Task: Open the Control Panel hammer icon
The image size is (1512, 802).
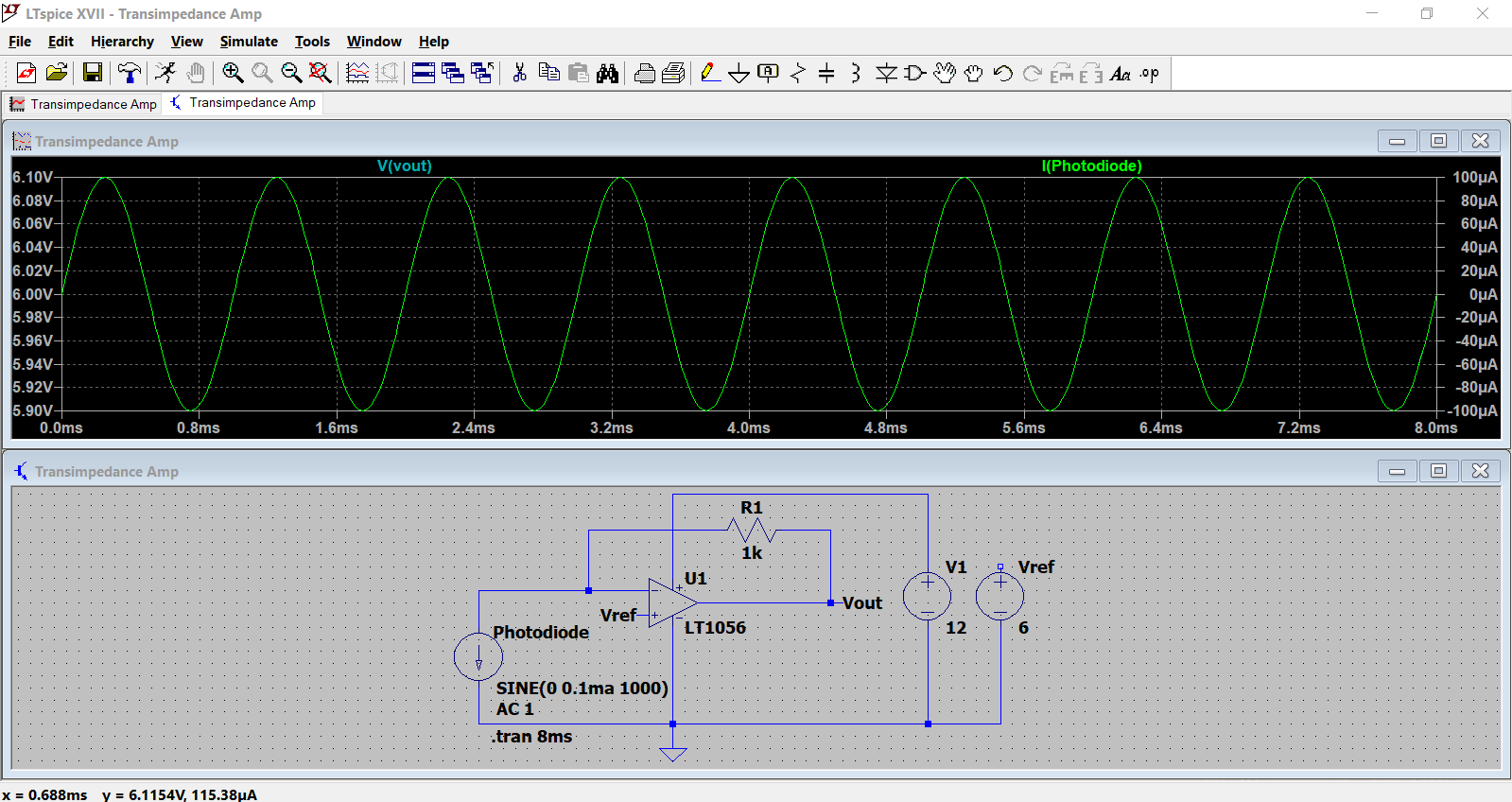Action: tap(130, 73)
